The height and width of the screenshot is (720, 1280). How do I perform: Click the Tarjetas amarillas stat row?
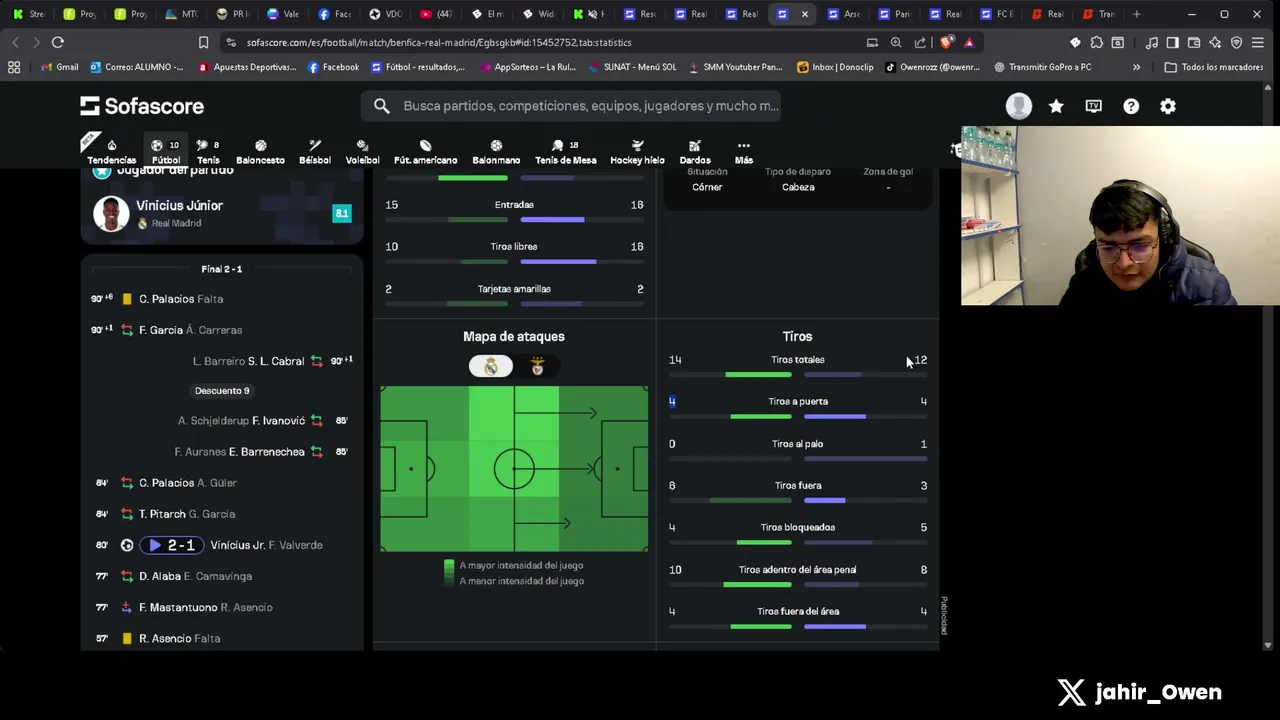coord(514,294)
